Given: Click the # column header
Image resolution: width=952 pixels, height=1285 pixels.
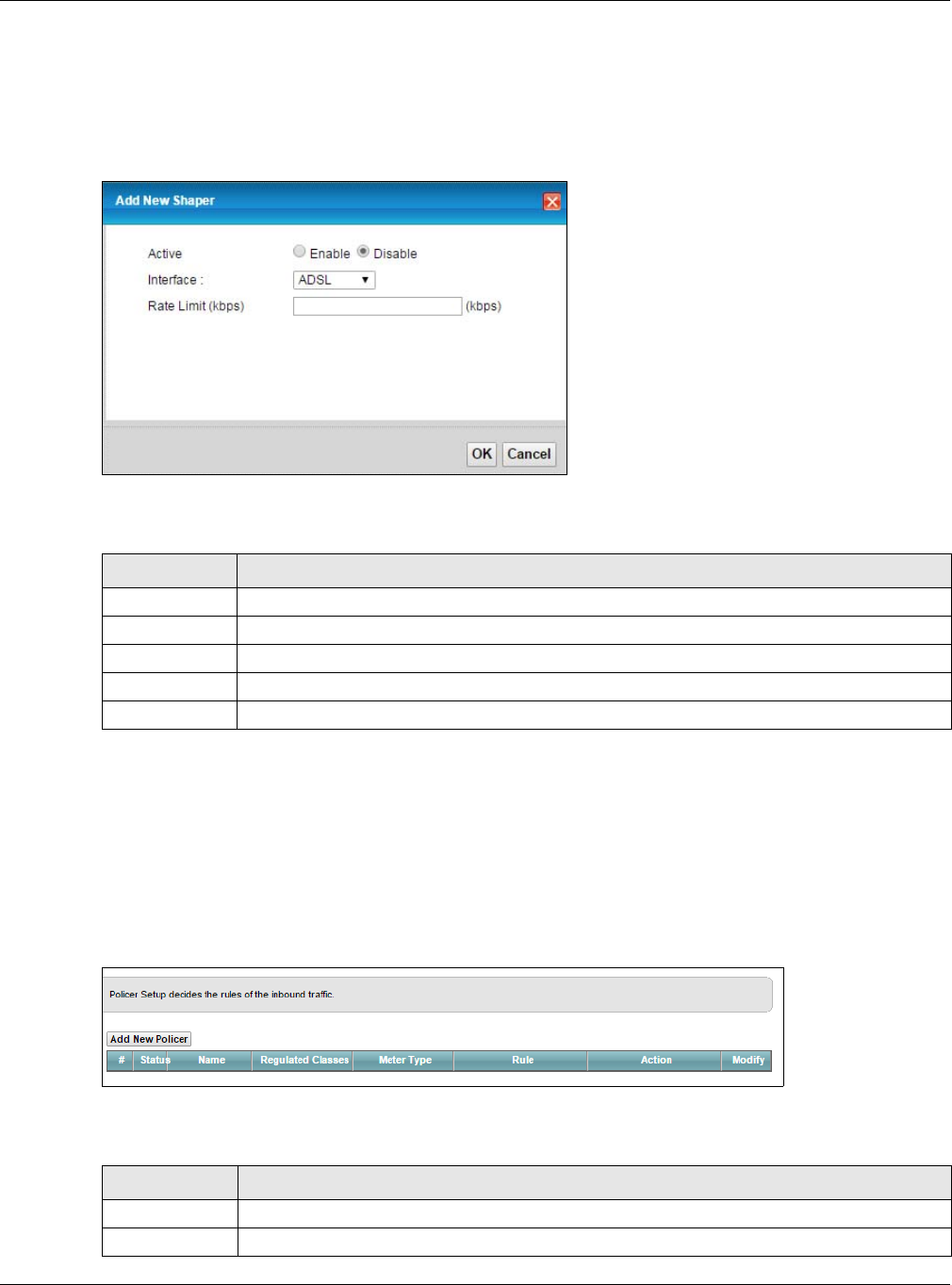Looking at the screenshot, I should tap(121, 1061).
